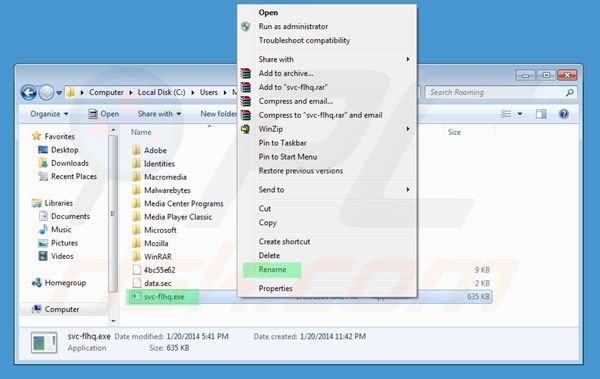Select the Malwarebytes folder

(161, 190)
